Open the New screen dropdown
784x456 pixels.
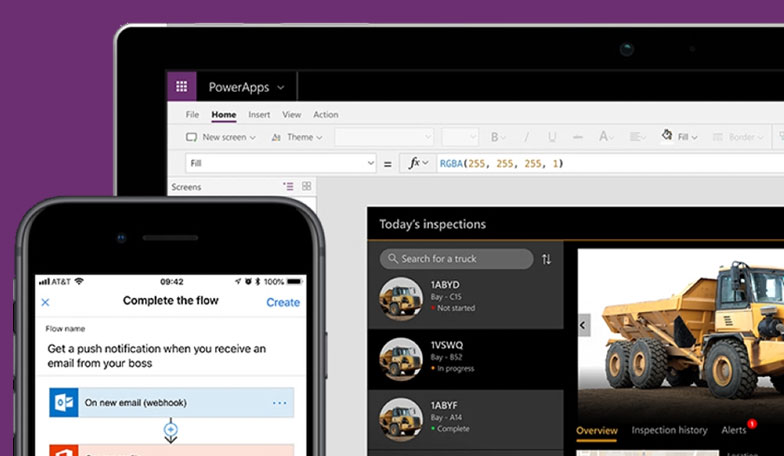pos(222,137)
